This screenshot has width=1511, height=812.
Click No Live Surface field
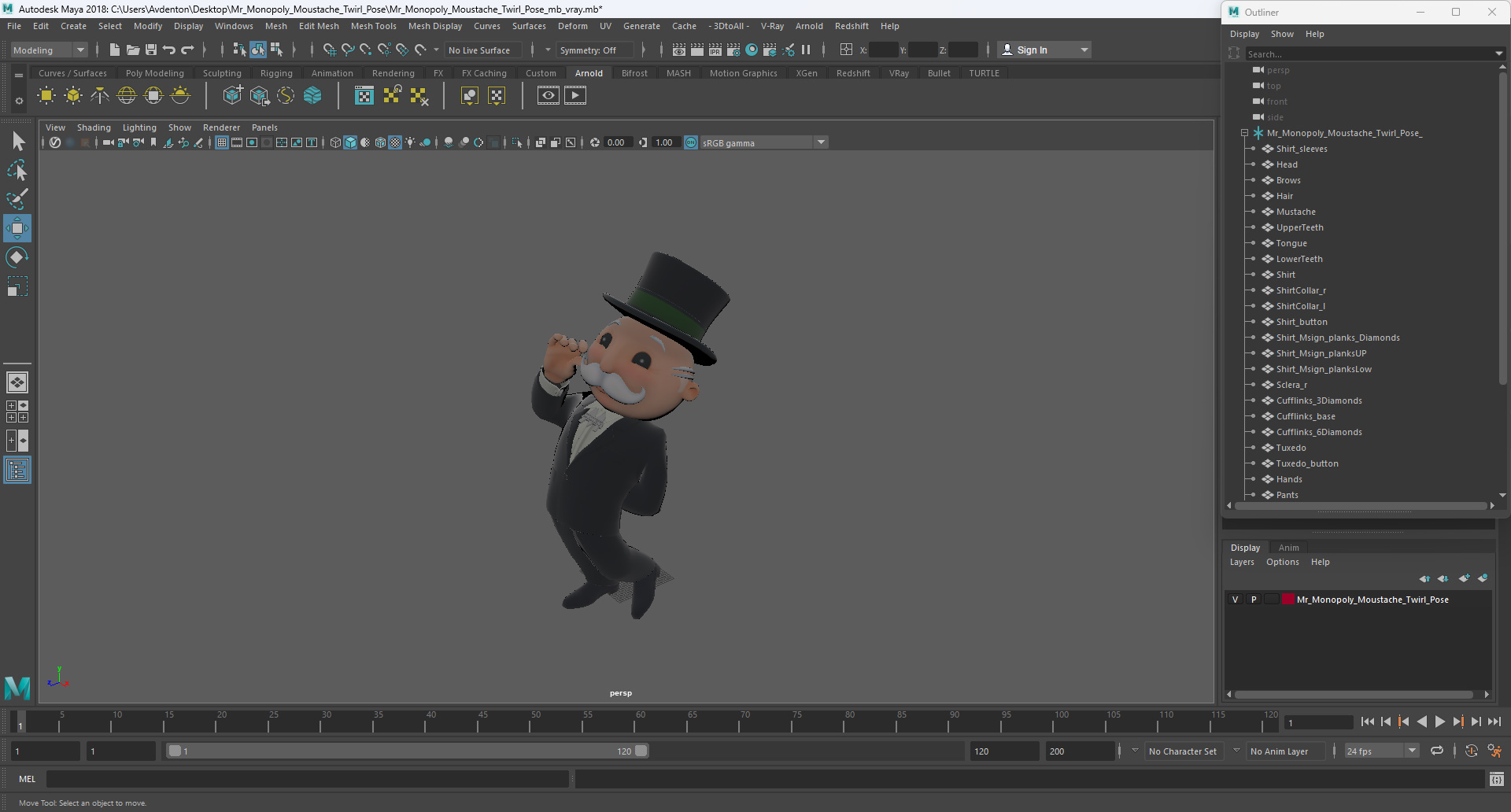(483, 50)
